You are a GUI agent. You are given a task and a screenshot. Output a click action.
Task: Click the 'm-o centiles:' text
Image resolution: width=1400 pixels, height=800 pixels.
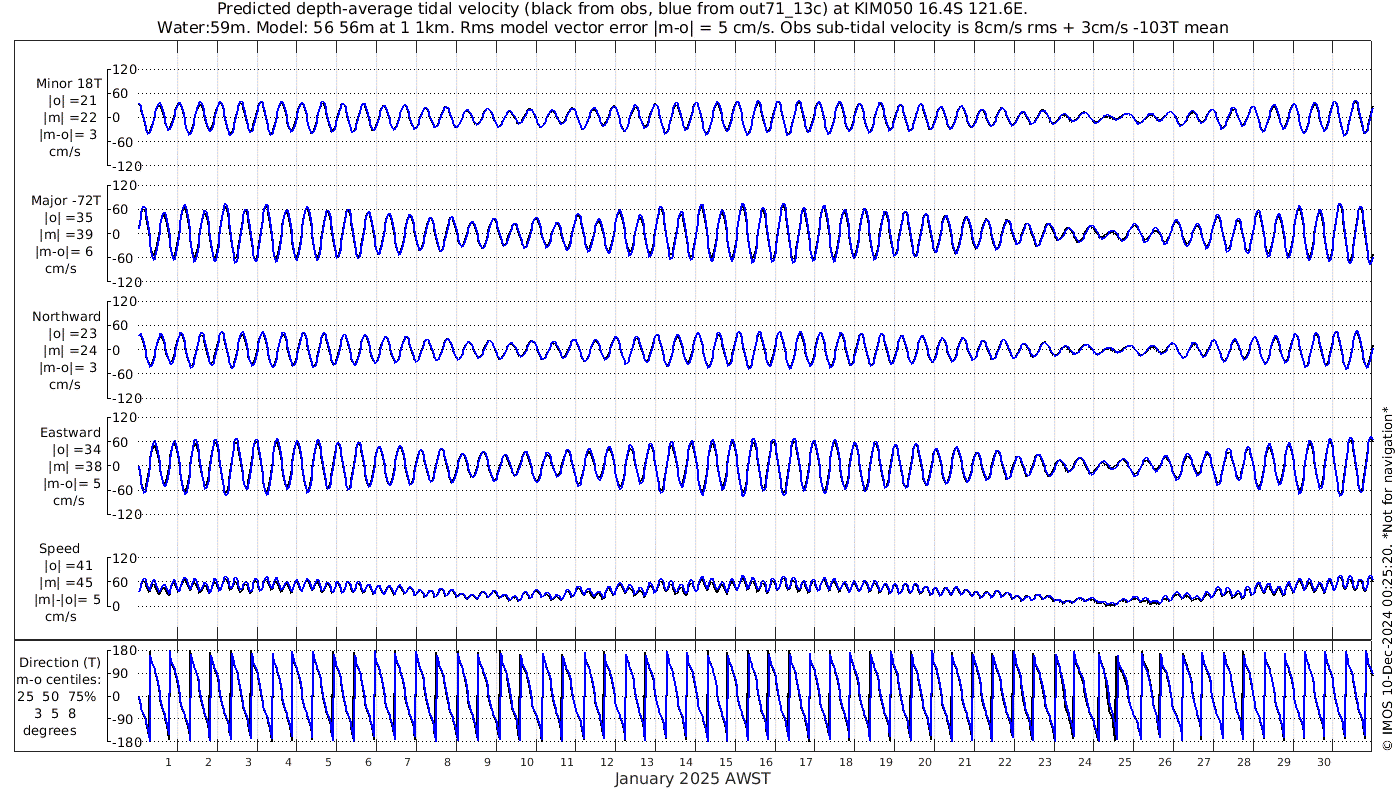pyautogui.click(x=60, y=680)
